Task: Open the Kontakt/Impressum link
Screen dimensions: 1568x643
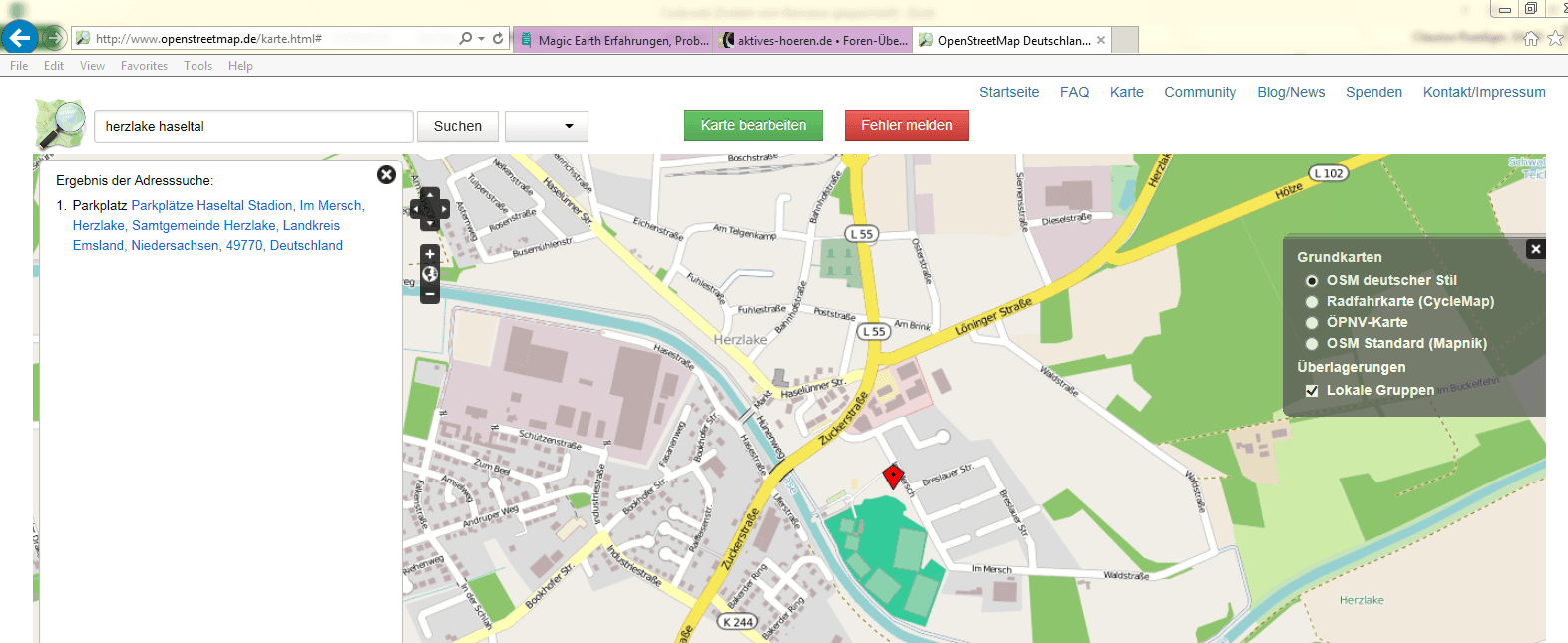Action: (x=1484, y=92)
